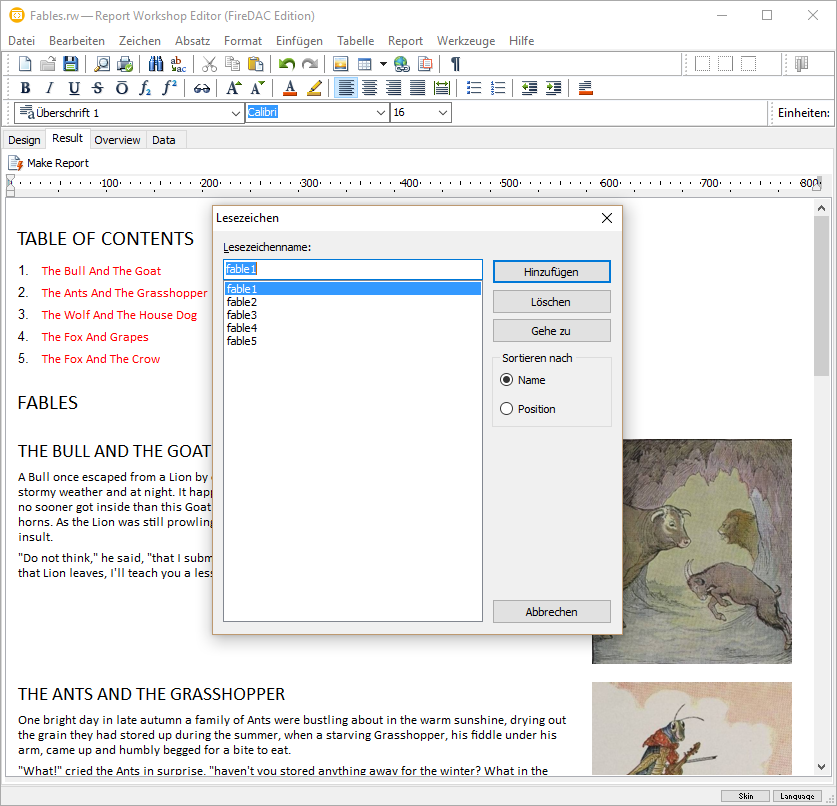Open the Überschrift 1 style dropdown
This screenshot has height=806, width=837.
coord(236,113)
